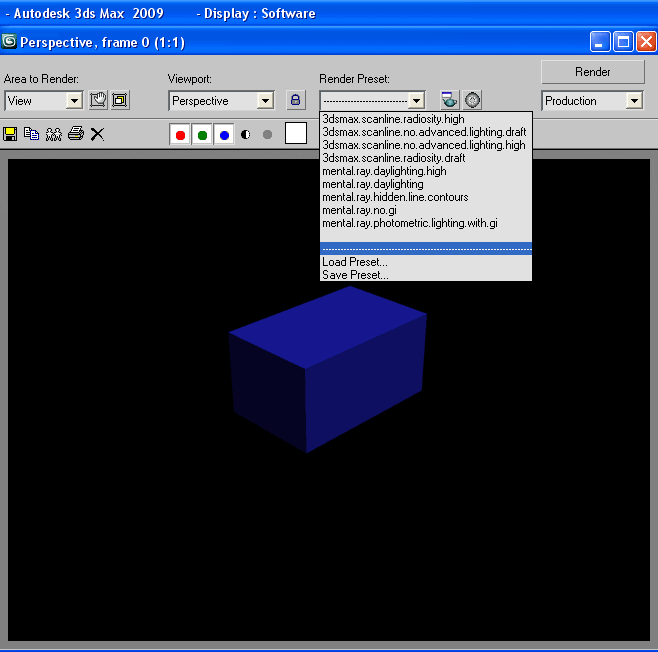
Task: Toggle the Edit Region hand icon
Action: tap(98, 100)
